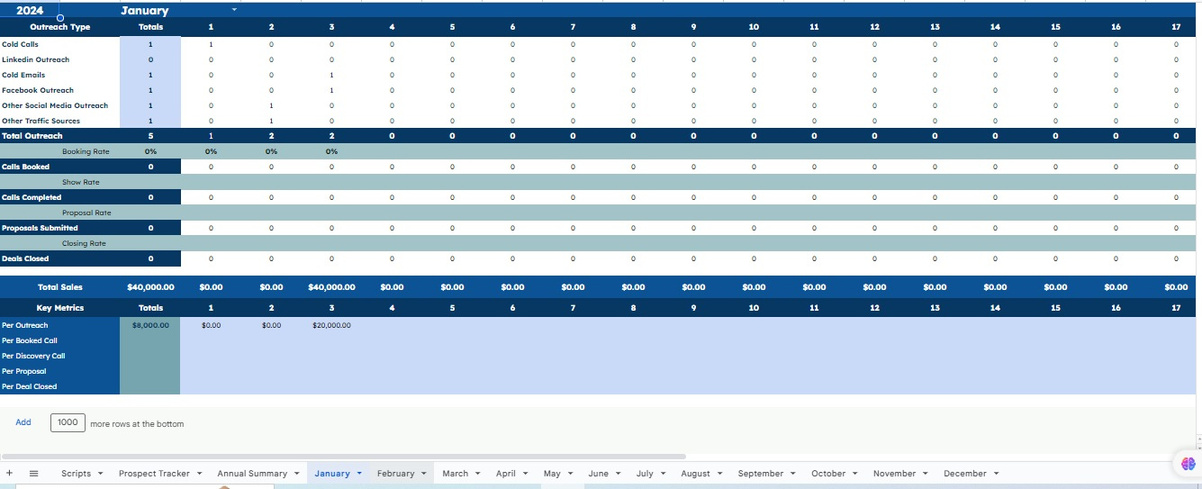The width and height of the screenshot is (1202, 489).
Task: Switch to the November sheet tab
Action: point(894,473)
